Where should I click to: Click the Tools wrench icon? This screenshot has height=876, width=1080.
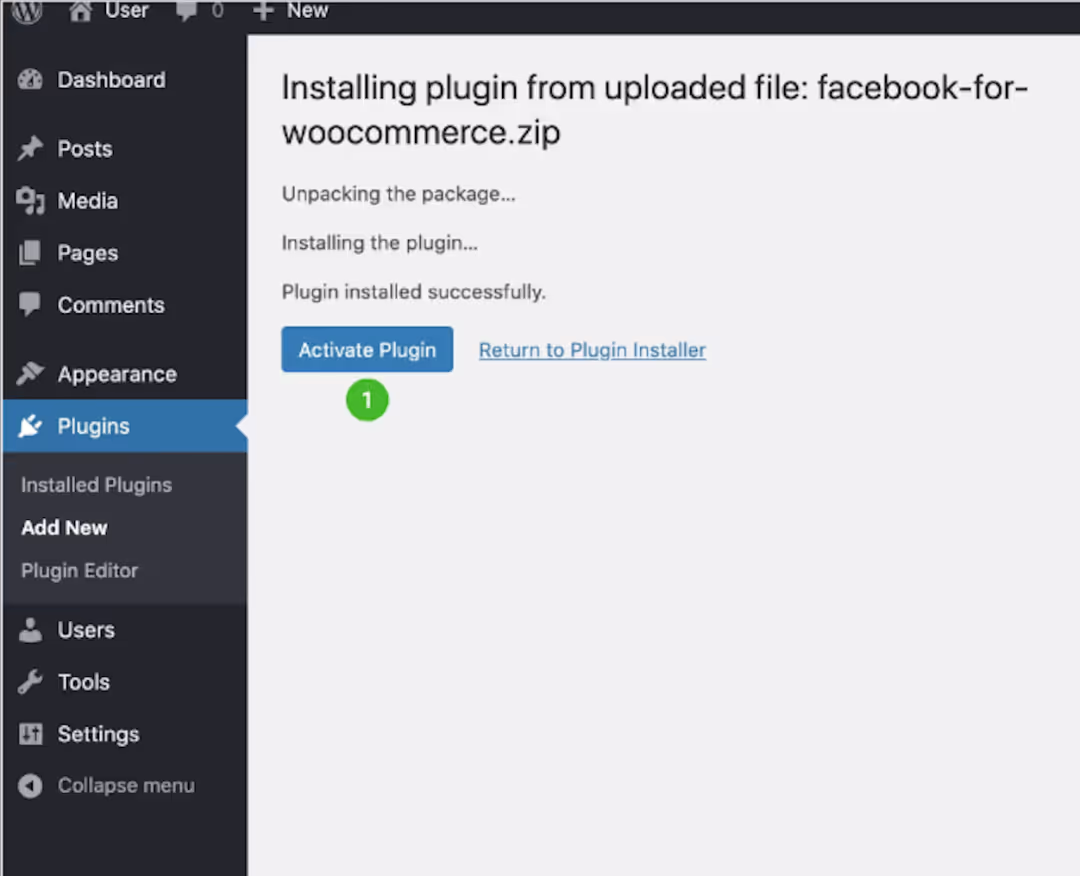[30, 682]
